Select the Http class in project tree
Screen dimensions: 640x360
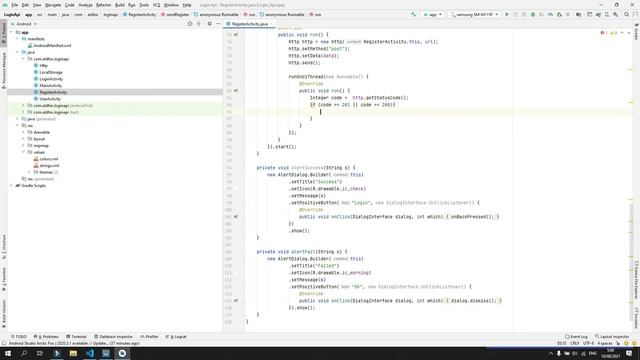[41, 66]
